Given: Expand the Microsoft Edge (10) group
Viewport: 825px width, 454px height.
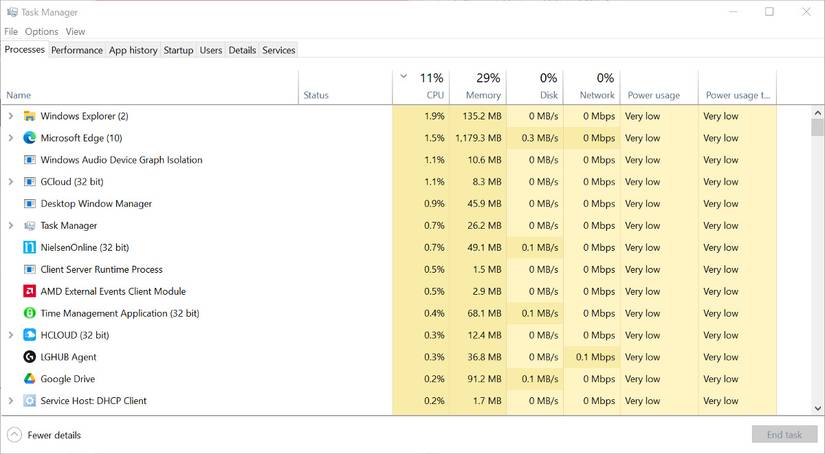Looking at the screenshot, I should tap(11, 138).
